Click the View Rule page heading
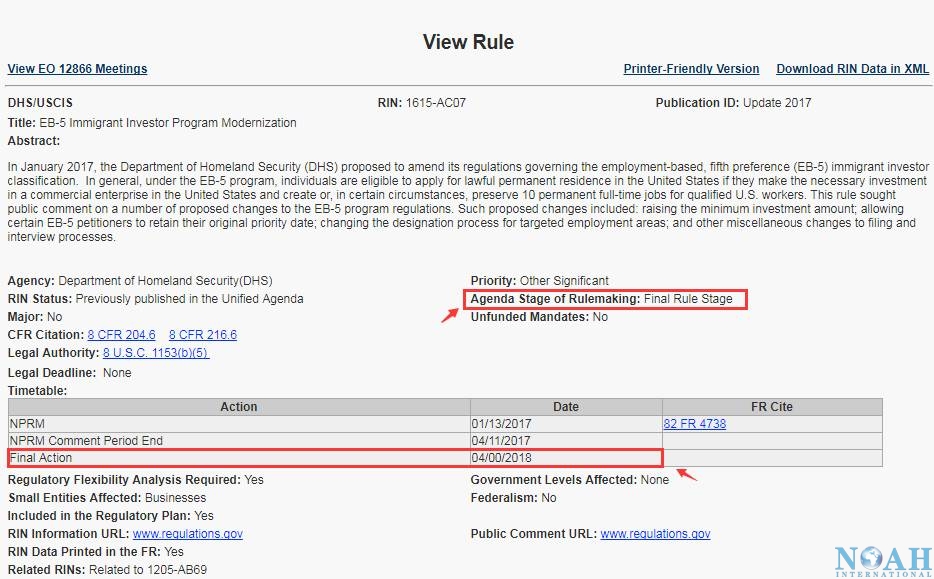934x579 pixels. (468, 42)
